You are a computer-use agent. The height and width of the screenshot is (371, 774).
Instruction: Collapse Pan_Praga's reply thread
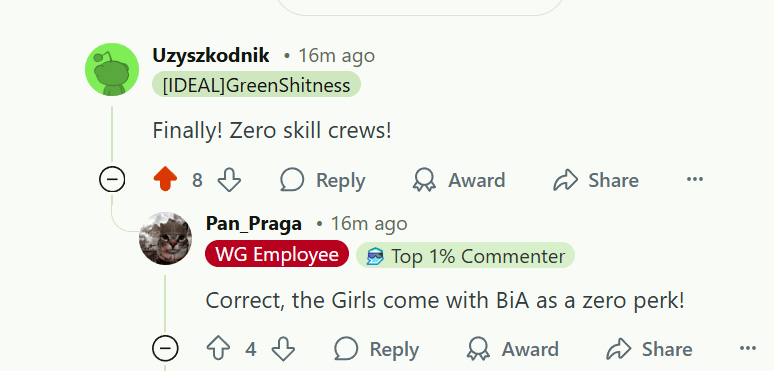pos(165,349)
